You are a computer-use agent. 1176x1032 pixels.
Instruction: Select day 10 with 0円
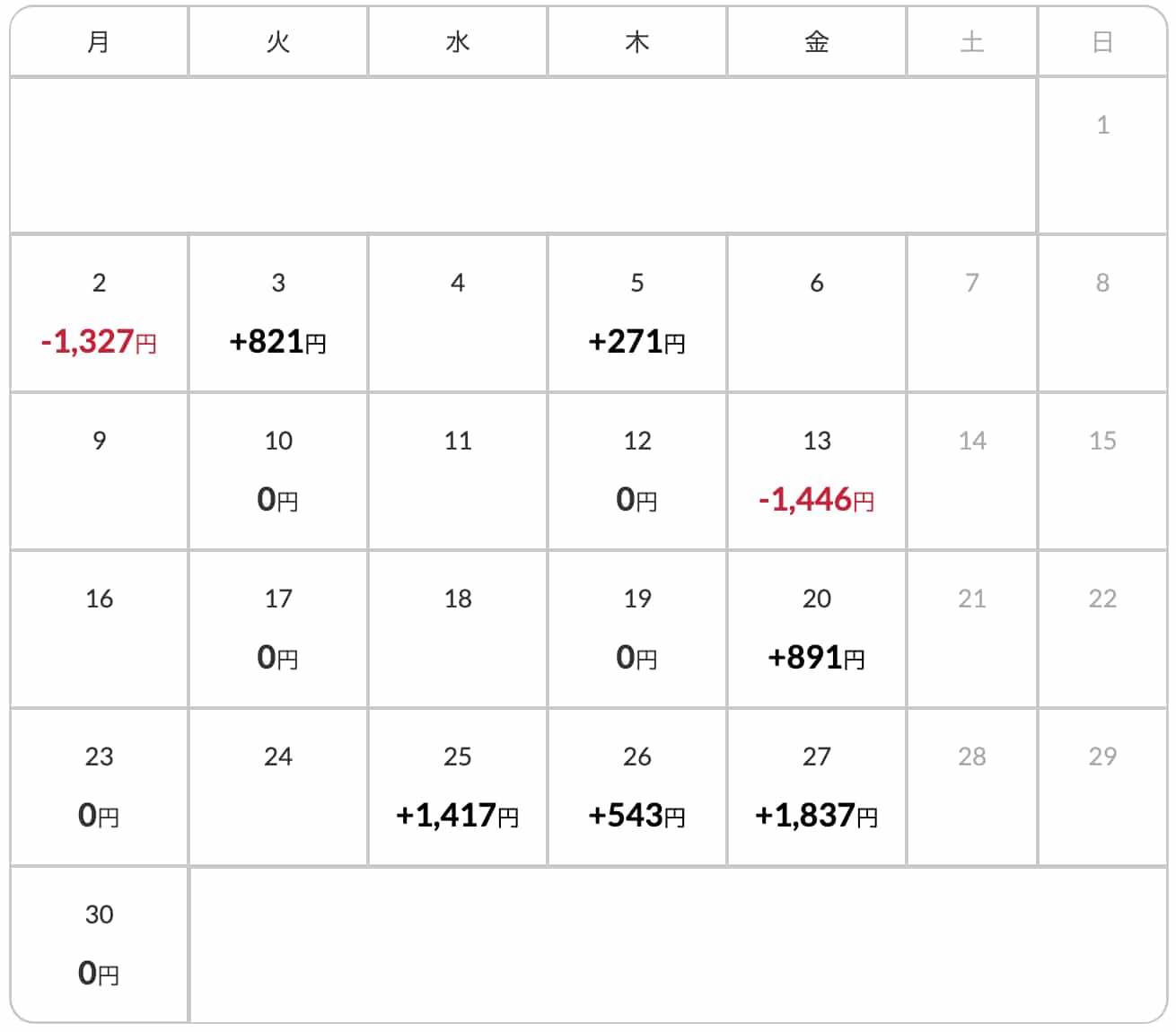[x=278, y=471]
